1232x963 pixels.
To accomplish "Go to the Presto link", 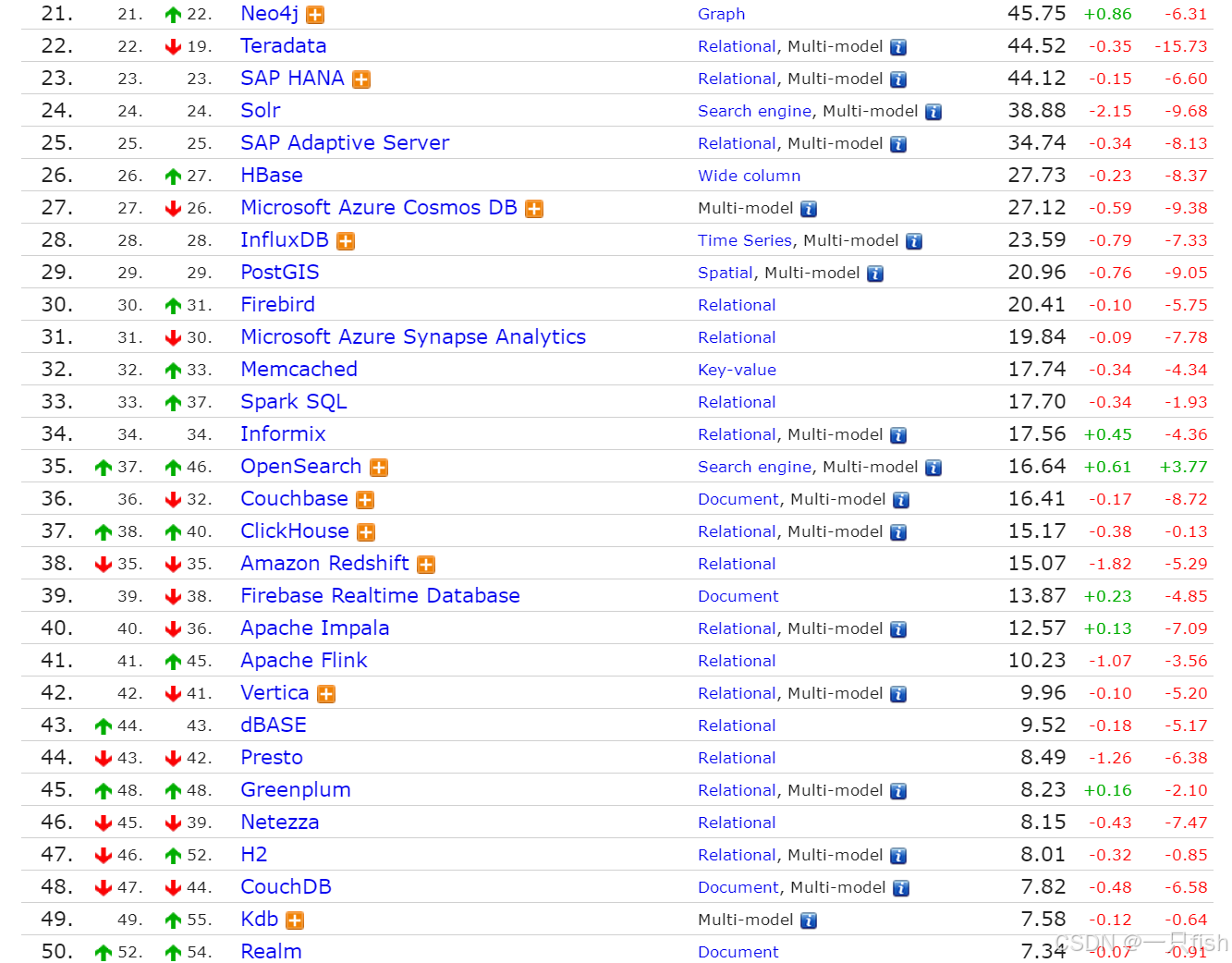I will click(x=272, y=758).
